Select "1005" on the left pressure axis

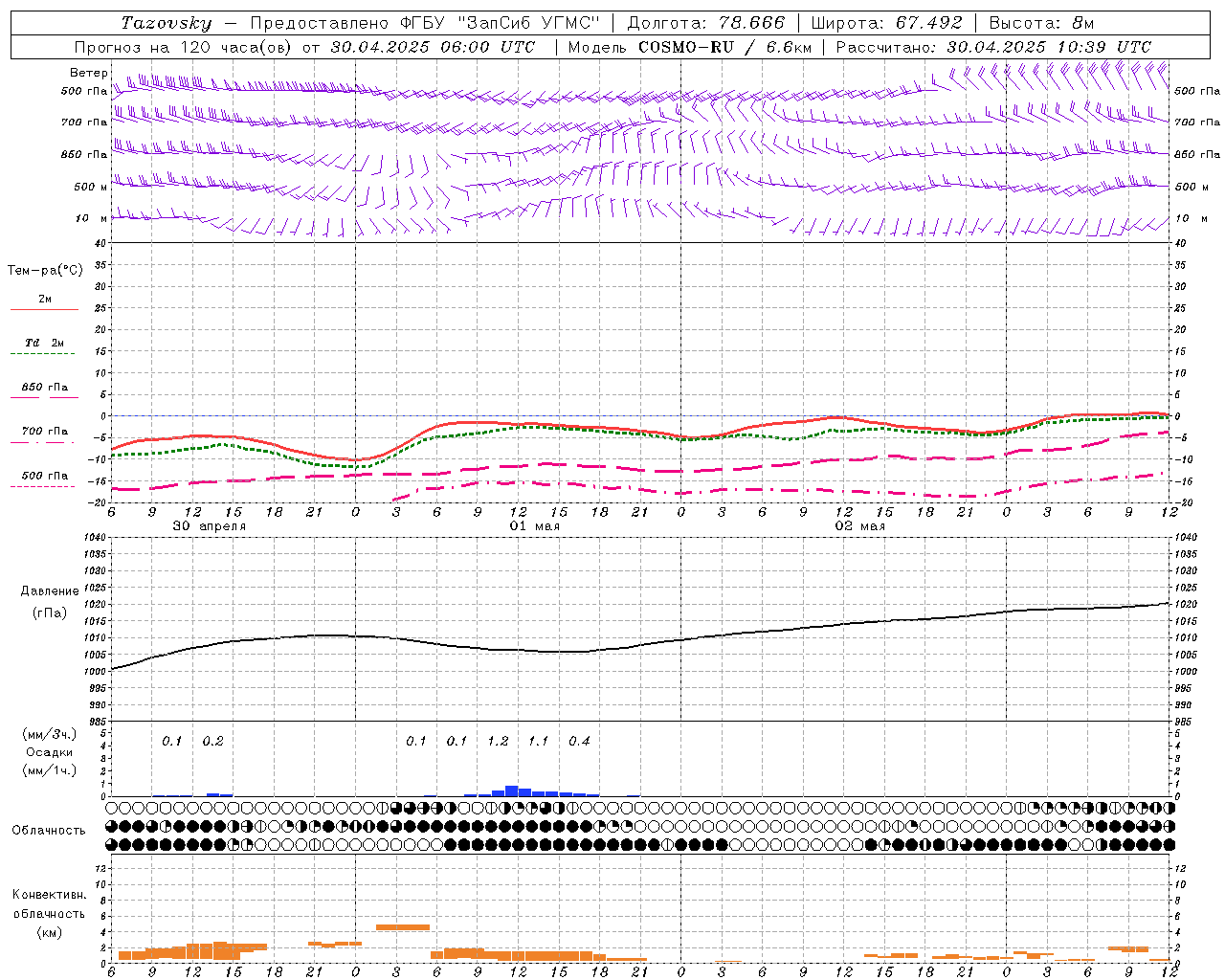point(95,656)
